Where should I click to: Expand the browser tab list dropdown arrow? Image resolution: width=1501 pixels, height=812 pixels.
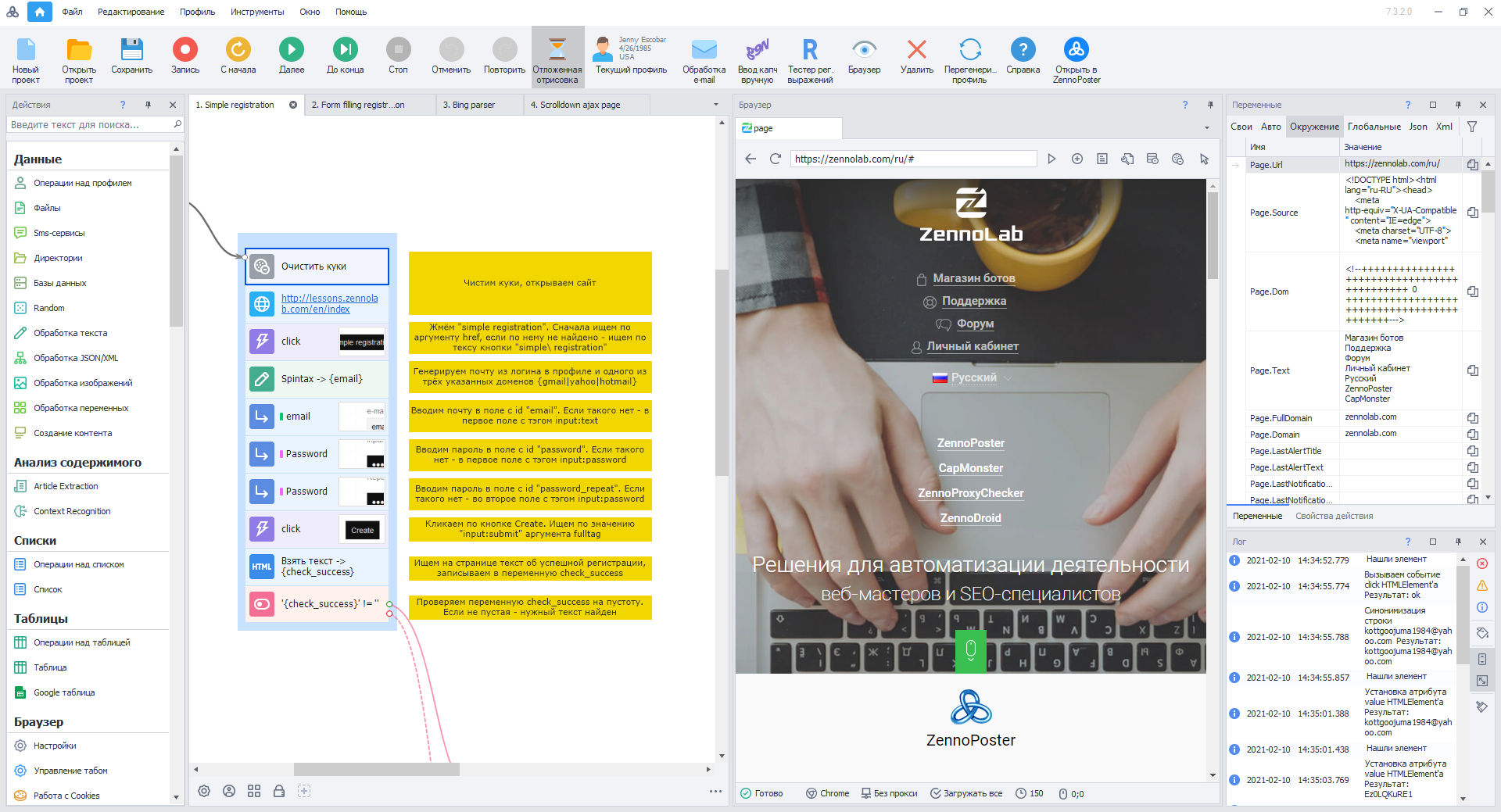coord(1207,128)
